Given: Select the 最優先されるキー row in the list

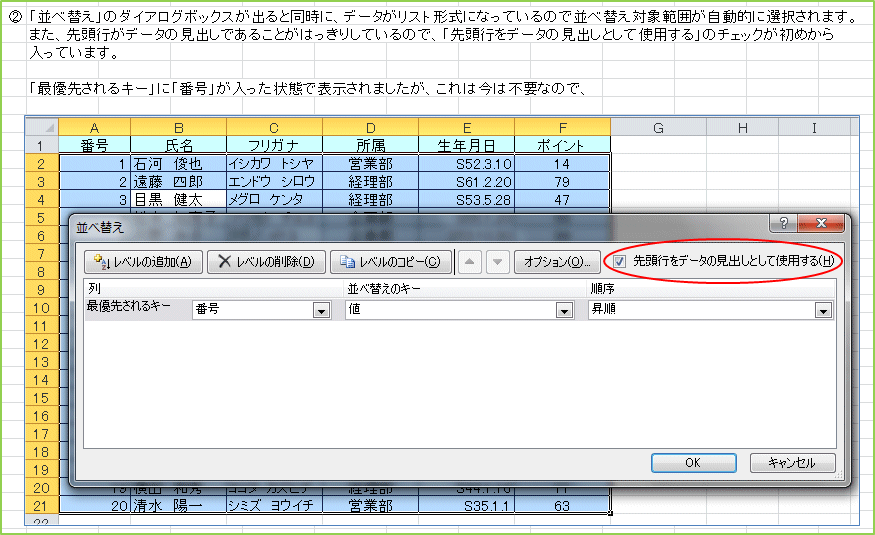Looking at the screenshot, I should (459, 310).
